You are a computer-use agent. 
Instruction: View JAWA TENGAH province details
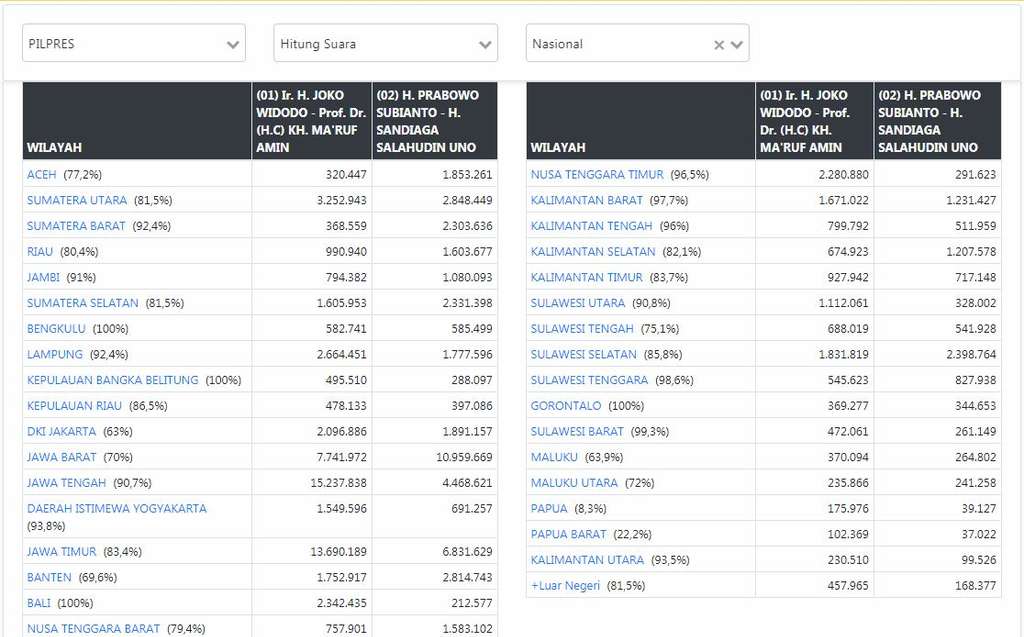pos(67,483)
